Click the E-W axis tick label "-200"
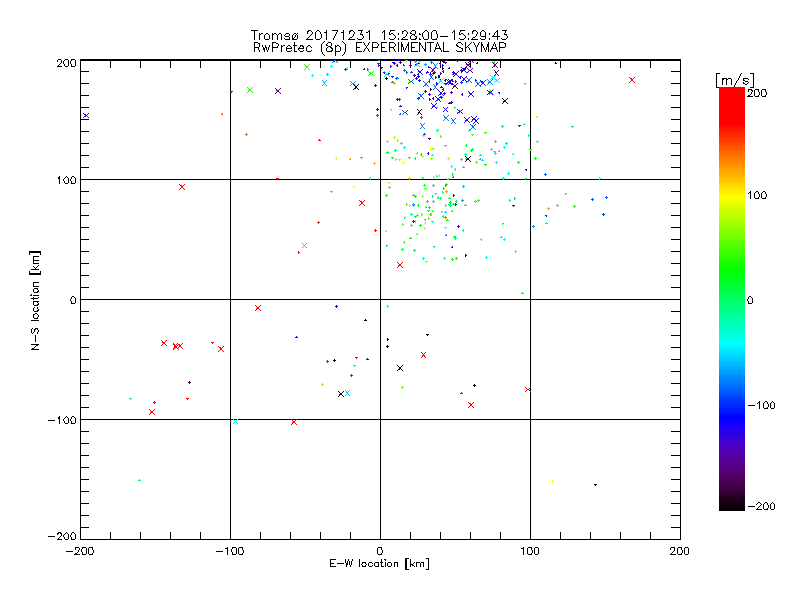 [80, 551]
